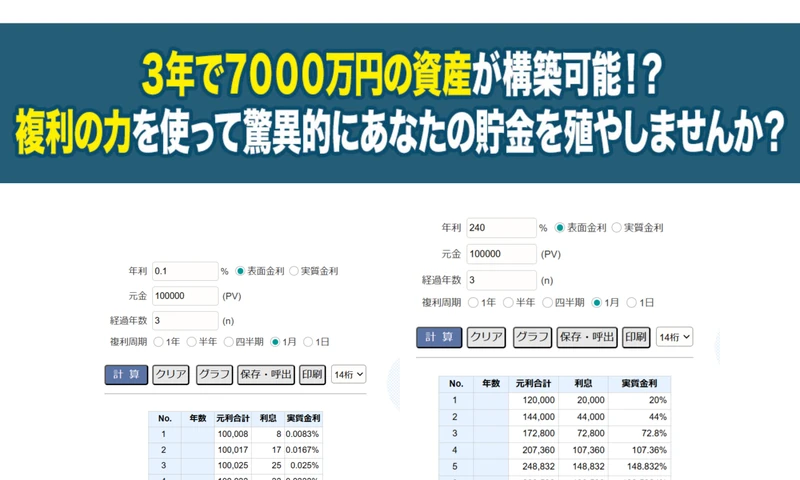Click グラフ button in right calculator

click(532, 337)
